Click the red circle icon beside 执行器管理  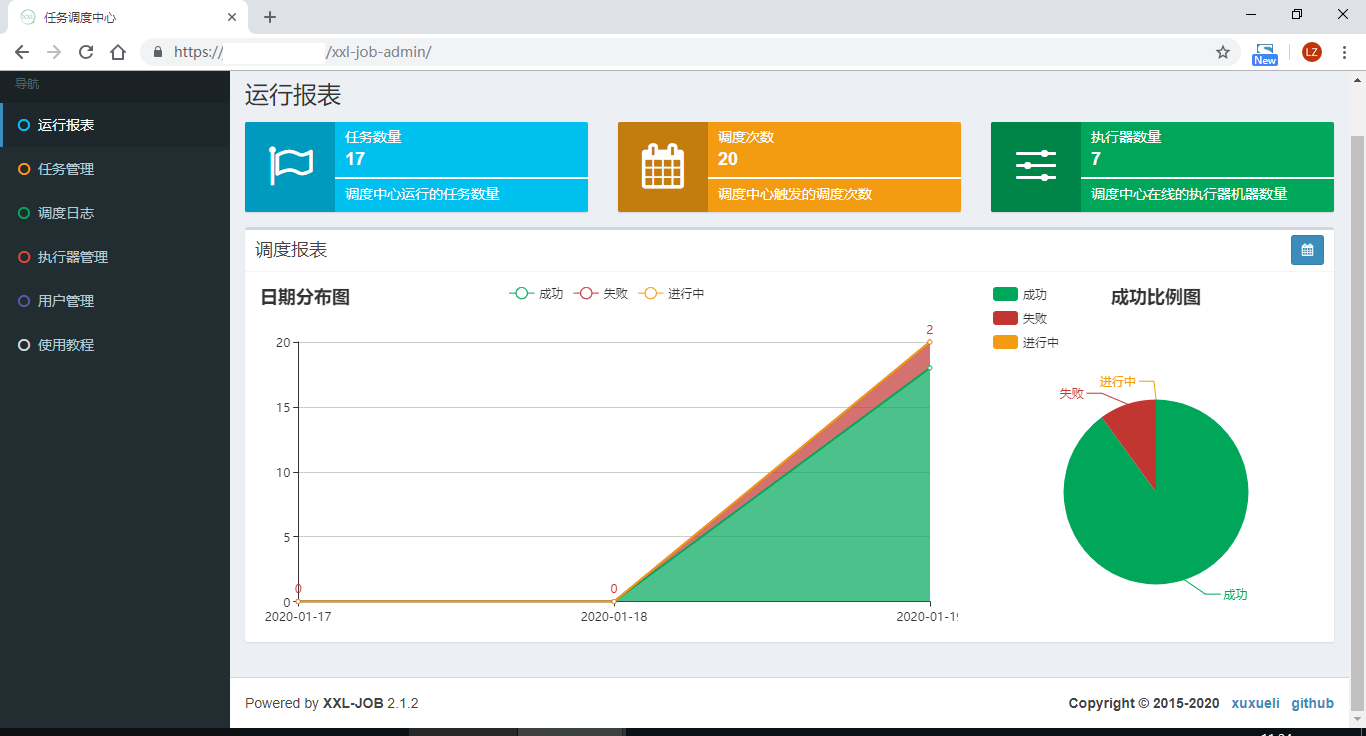pyautogui.click(x=24, y=257)
